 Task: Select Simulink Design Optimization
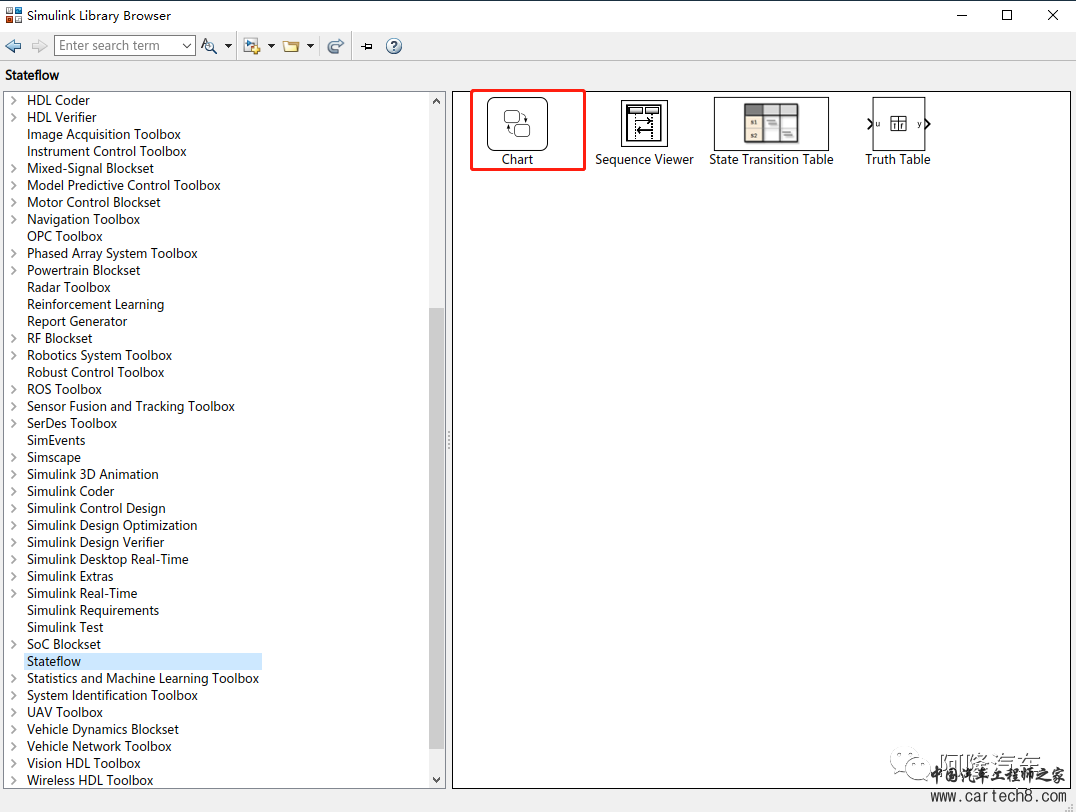(x=112, y=525)
